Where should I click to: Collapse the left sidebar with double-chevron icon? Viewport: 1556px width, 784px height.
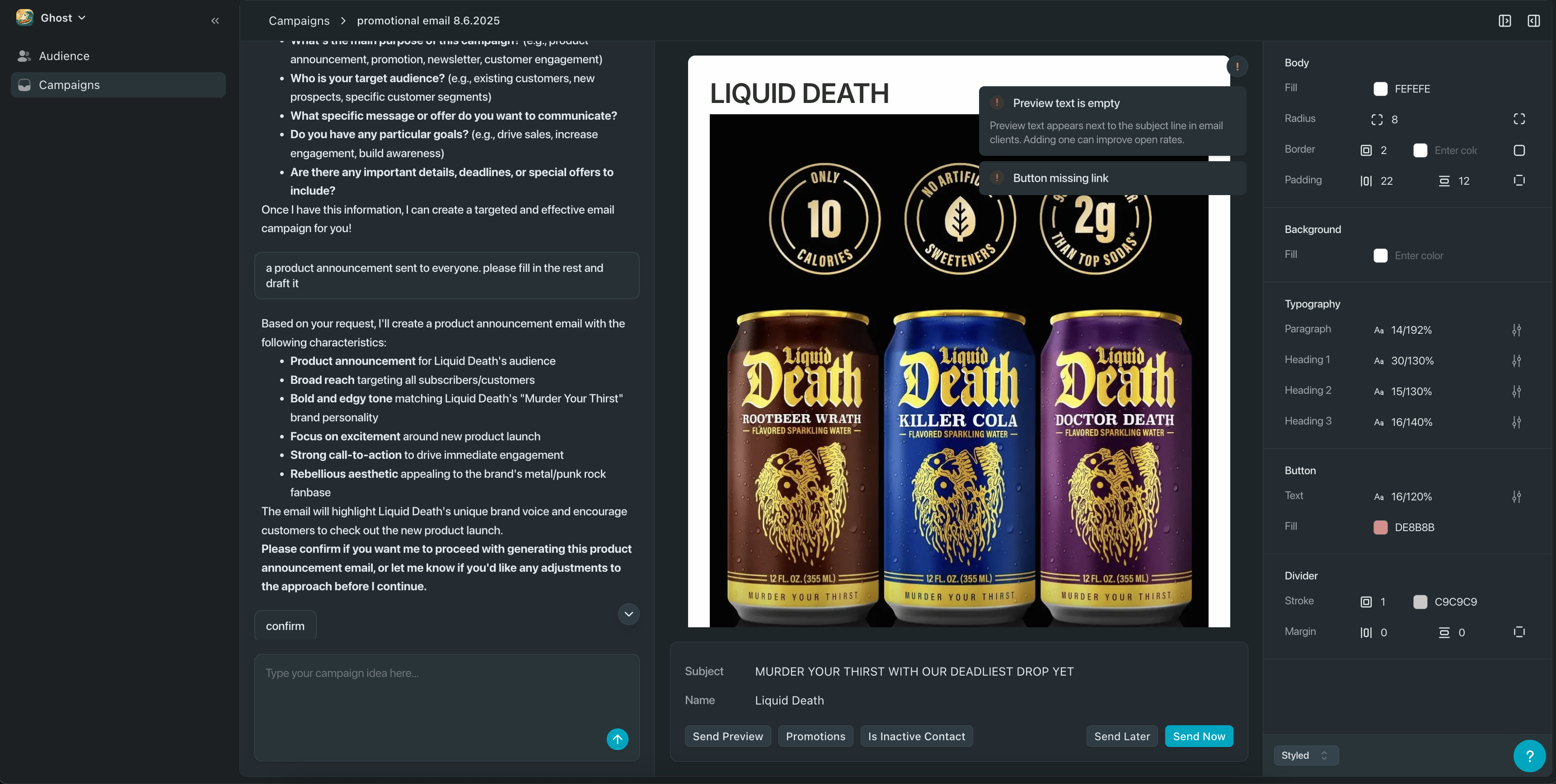click(x=215, y=20)
